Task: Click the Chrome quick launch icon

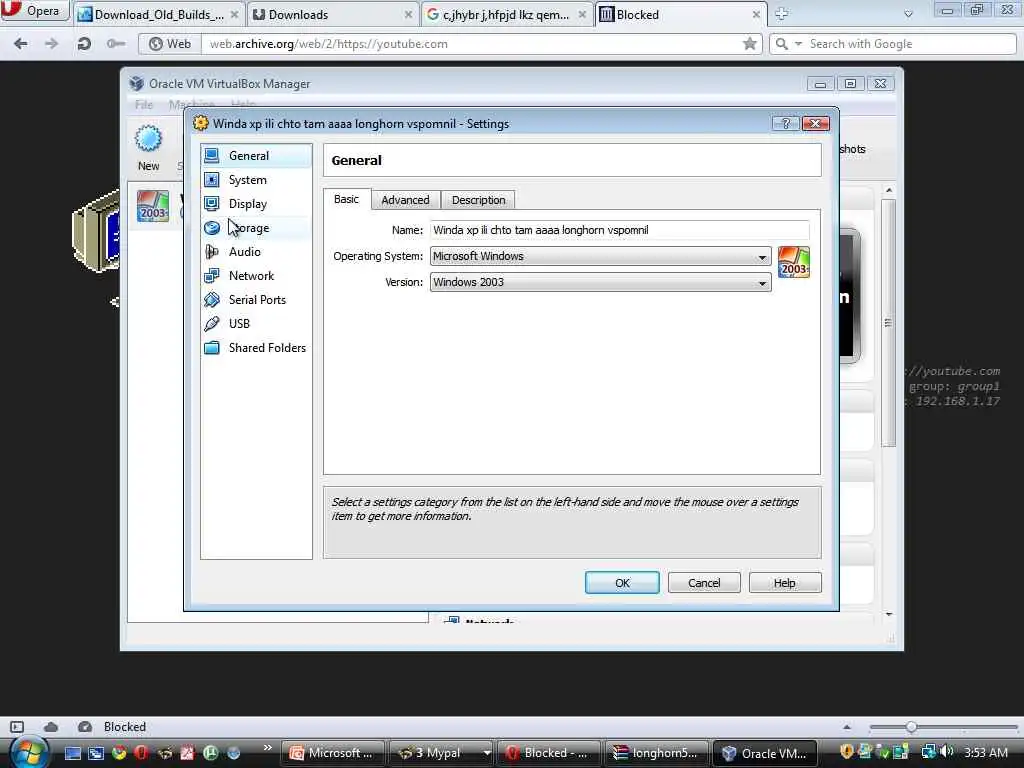Action: (119, 753)
